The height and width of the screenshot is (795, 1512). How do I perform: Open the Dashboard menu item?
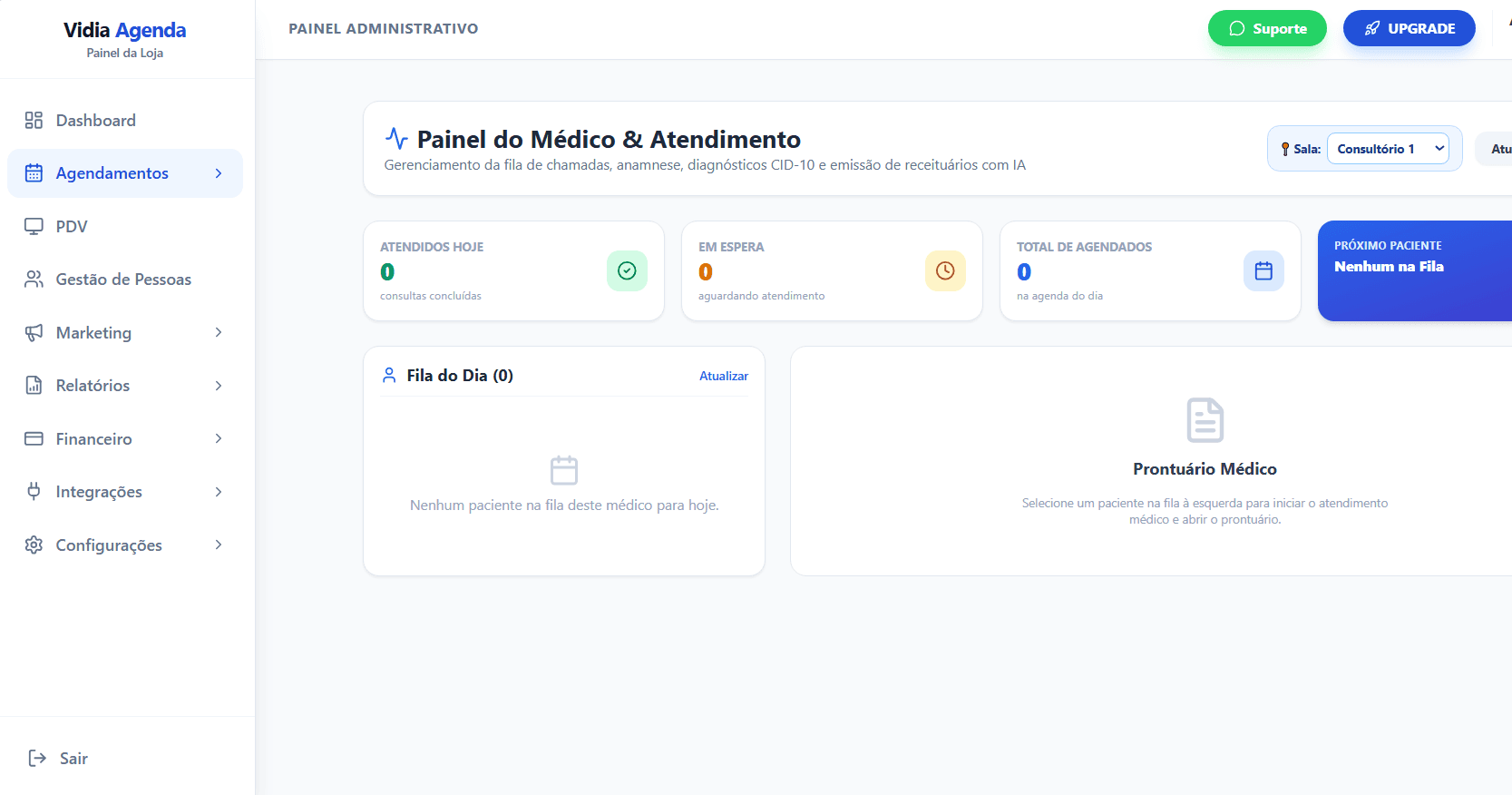125,121
